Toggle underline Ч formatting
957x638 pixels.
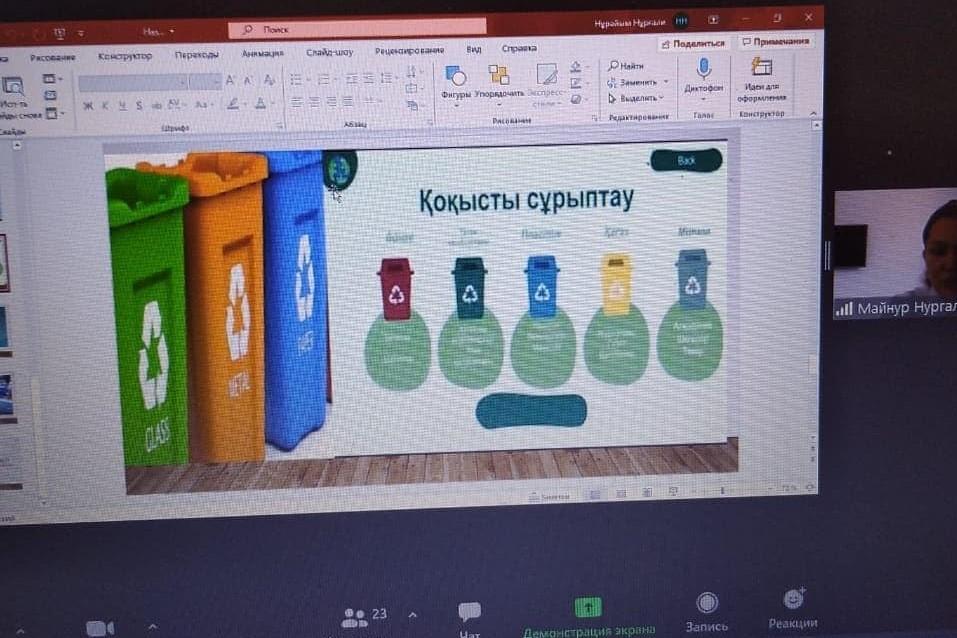click(123, 105)
